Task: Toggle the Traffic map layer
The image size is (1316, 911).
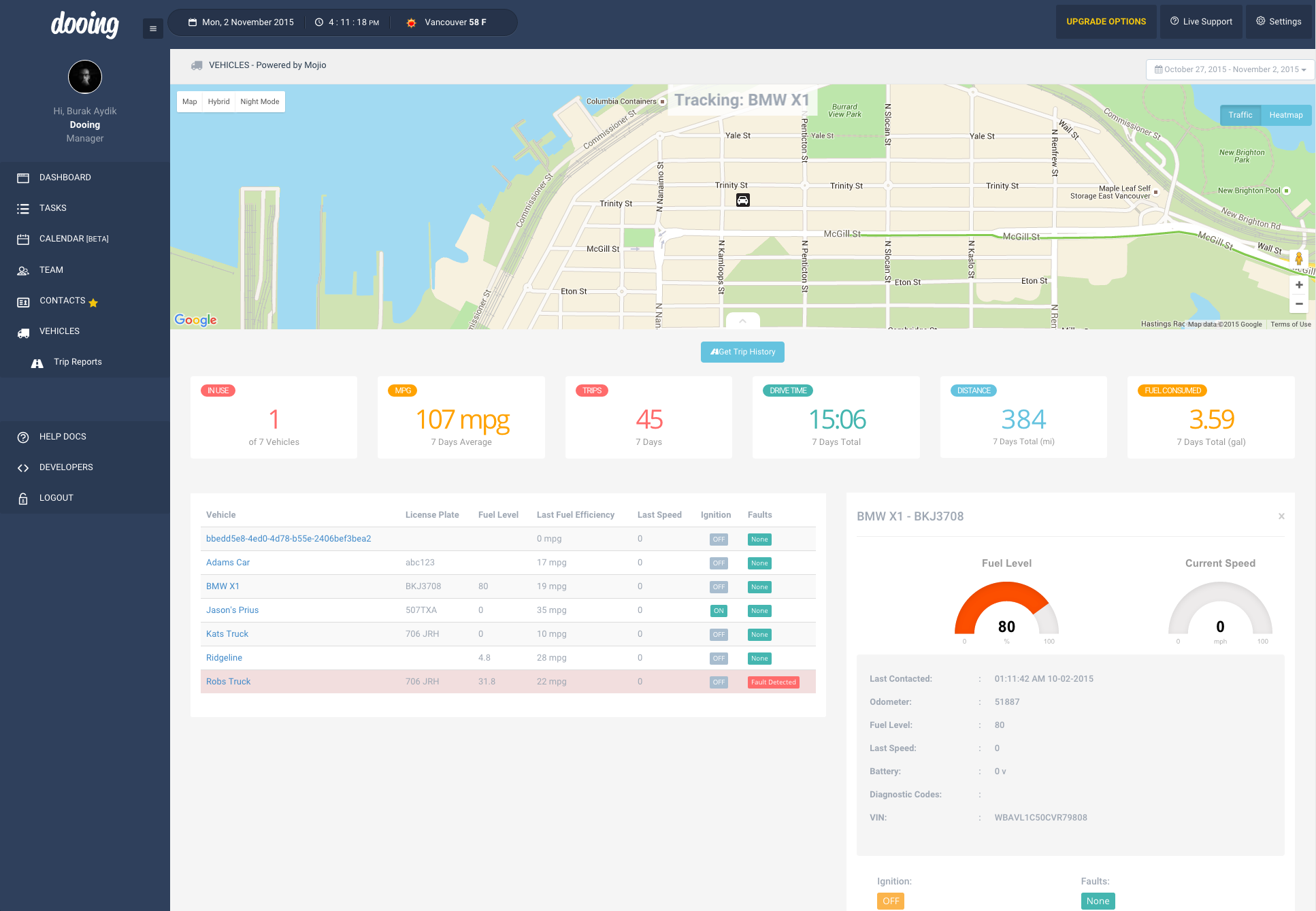Action: (1240, 115)
